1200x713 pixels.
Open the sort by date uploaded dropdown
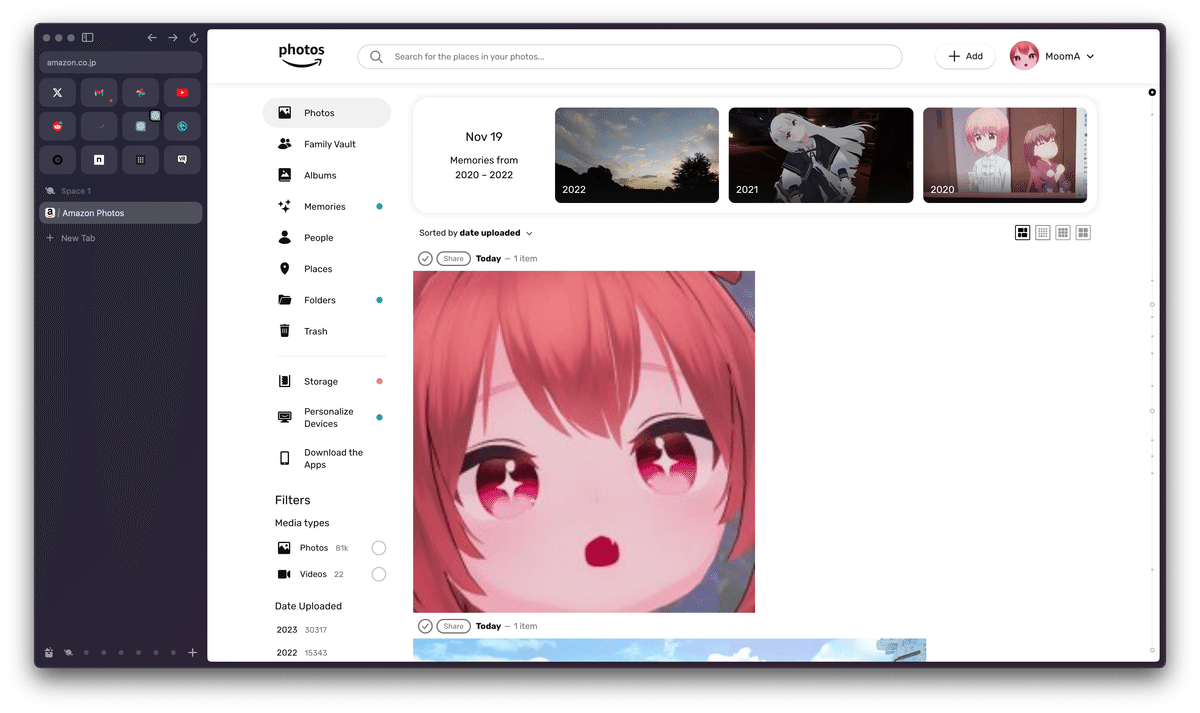pos(476,233)
